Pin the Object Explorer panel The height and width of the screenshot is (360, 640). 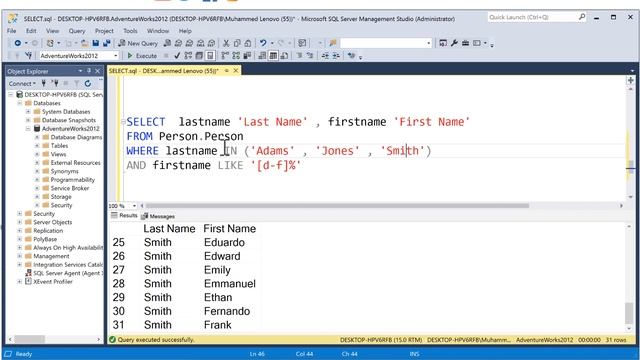[89, 71]
